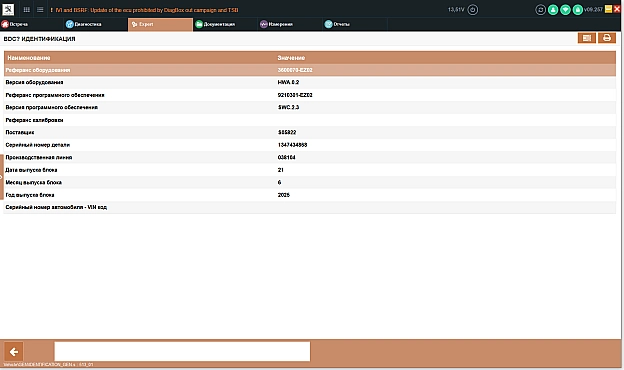The height and width of the screenshot is (370, 624).
Task: Click the back arrow button
Action: pos(14,352)
